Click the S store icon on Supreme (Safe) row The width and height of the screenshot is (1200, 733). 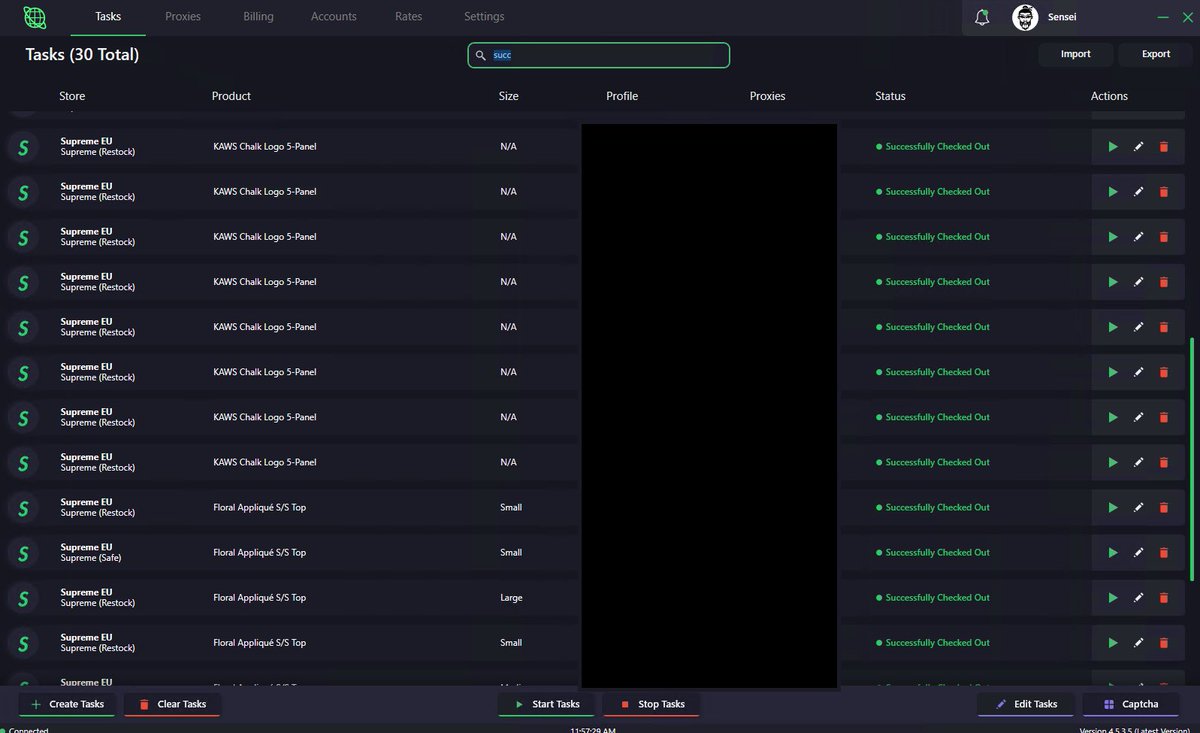(x=22, y=552)
